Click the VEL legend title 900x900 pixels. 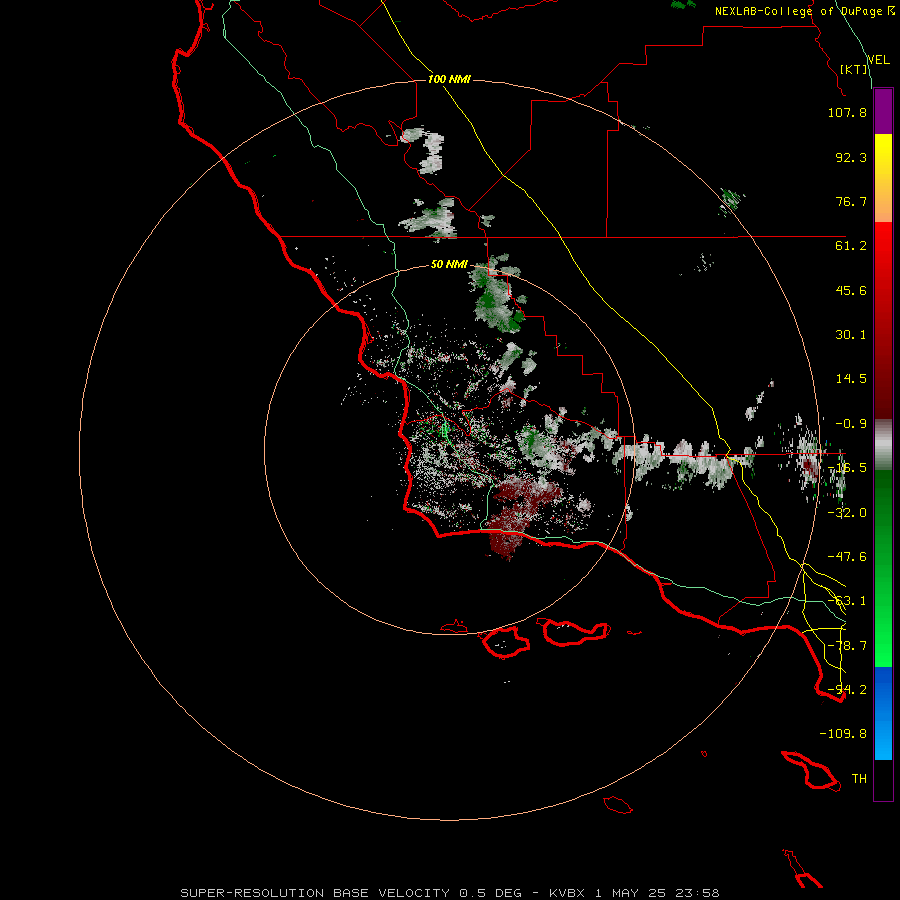[879, 60]
